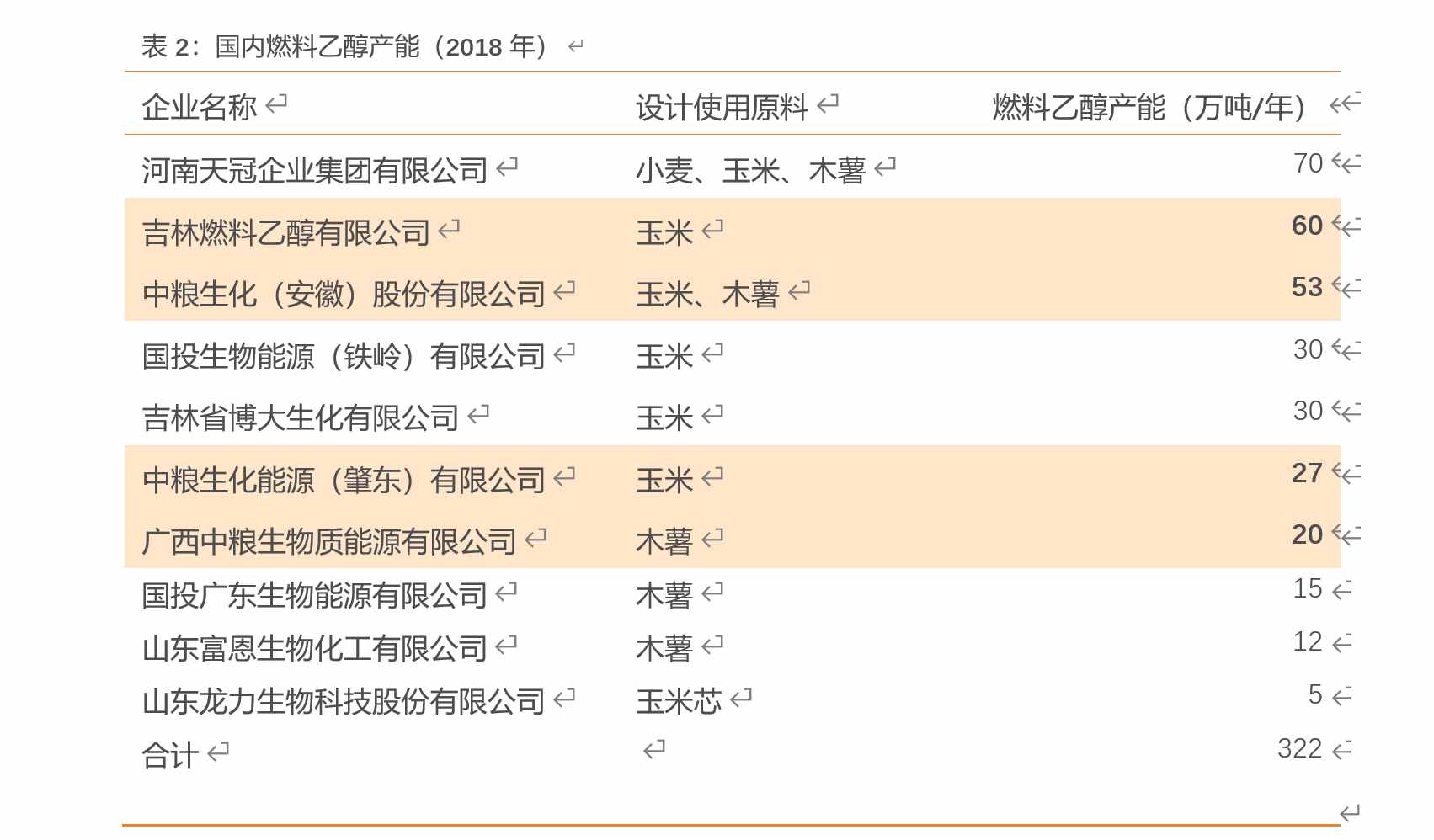Screen dimensions: 1434x840
Task: Click the capacity value 12
Action: [x=1308, y=641]
